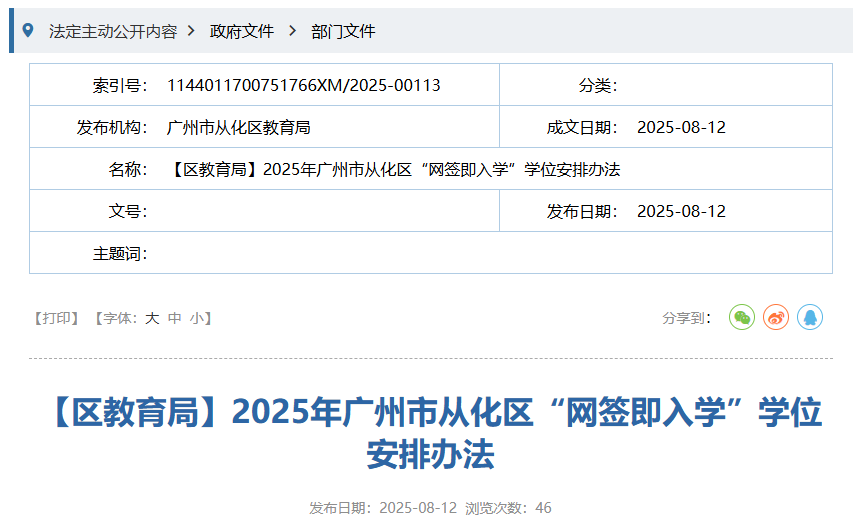Click the 分享到 label
The height and width of the screenshot is (526, 864).
pyautogui.click(x=687, y=318)
